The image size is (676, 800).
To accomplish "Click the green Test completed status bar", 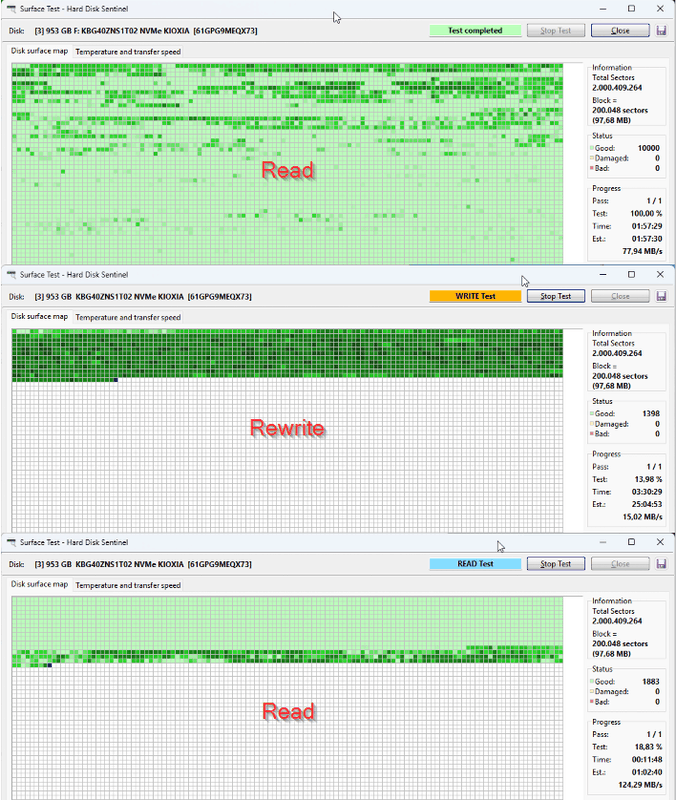I will (x=475, y=31).
